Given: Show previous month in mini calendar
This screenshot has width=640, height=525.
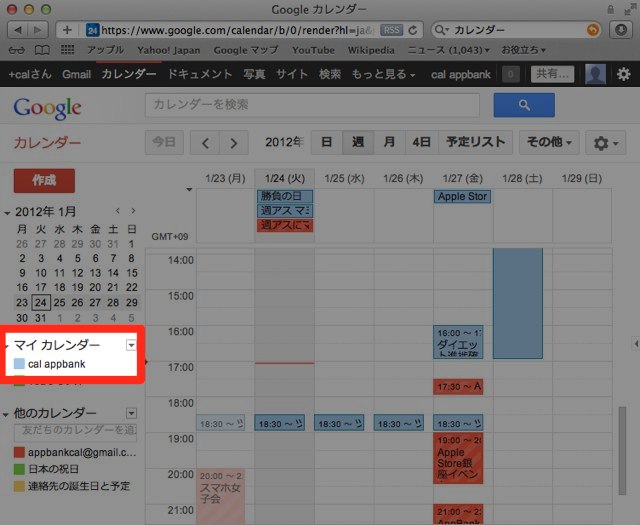Looking at the screenshot, I should (x=118, y=211).
